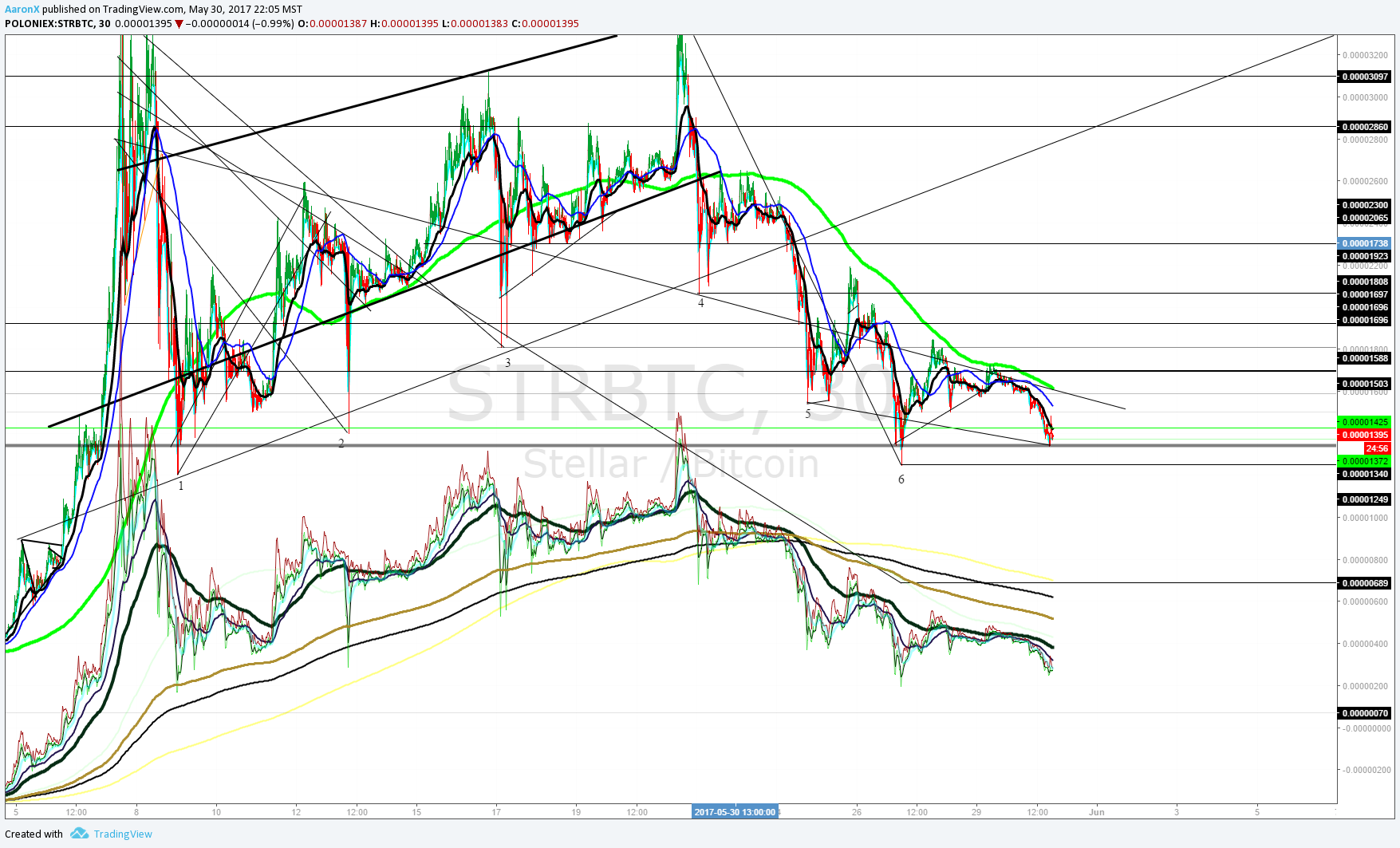Click the 0.00001340 price label
The height and width of the screenshot is (848, 1400).
(1365, 474)
